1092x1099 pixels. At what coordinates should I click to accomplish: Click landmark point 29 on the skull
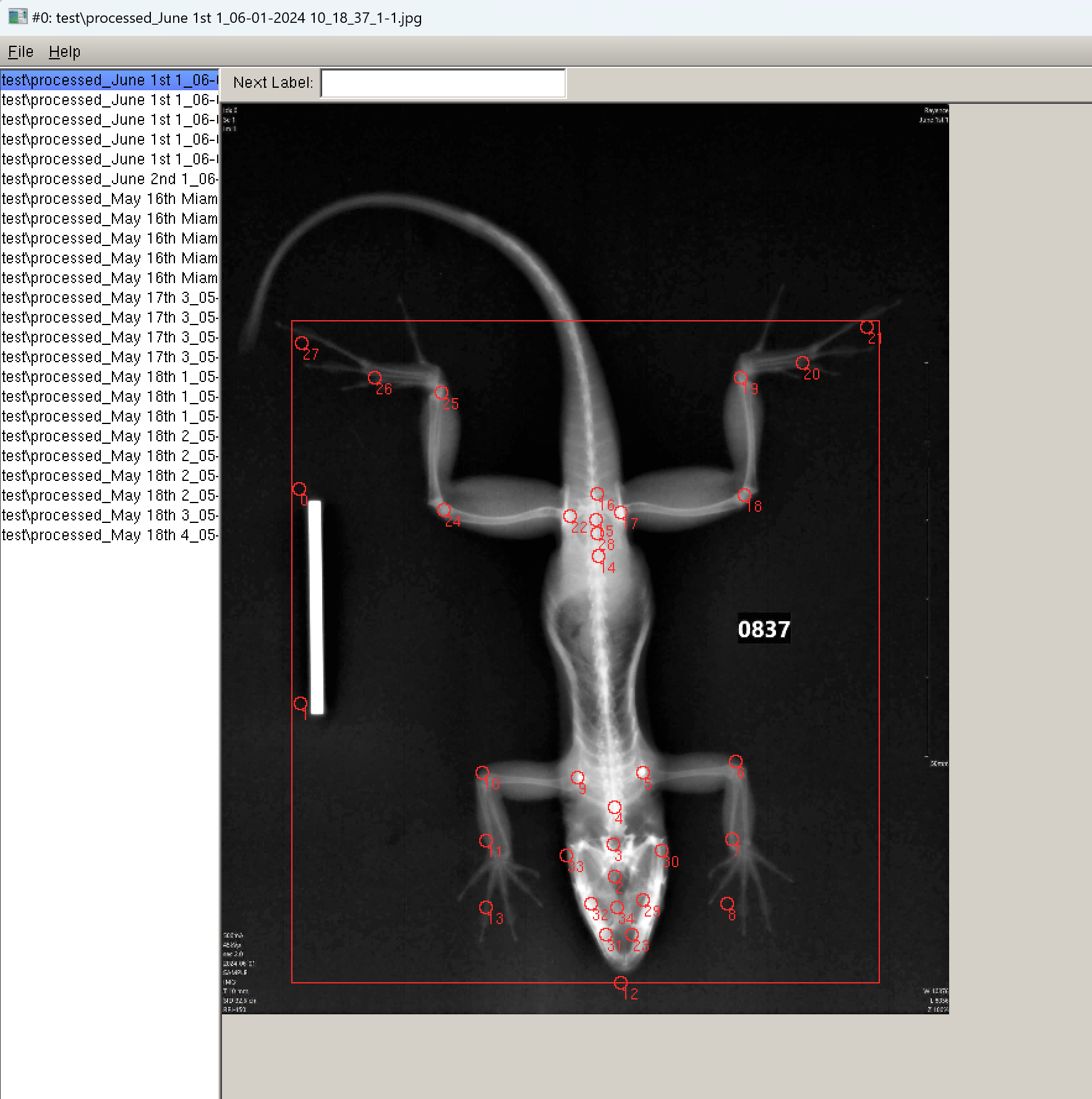pos(643,900)
